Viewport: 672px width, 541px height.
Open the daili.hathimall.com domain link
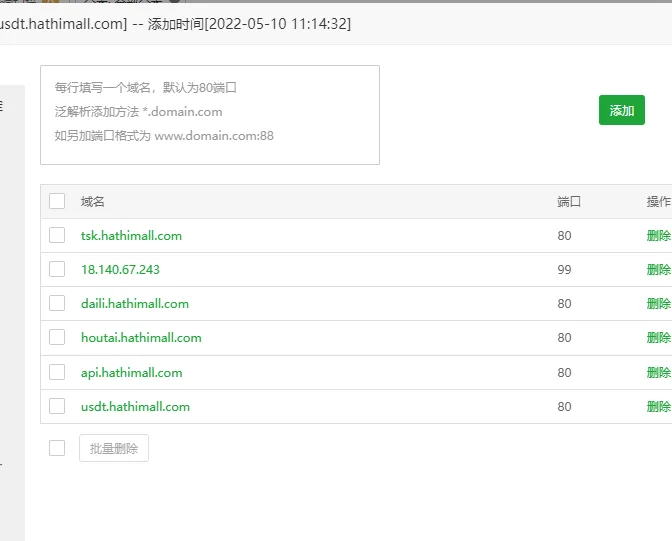135,304
